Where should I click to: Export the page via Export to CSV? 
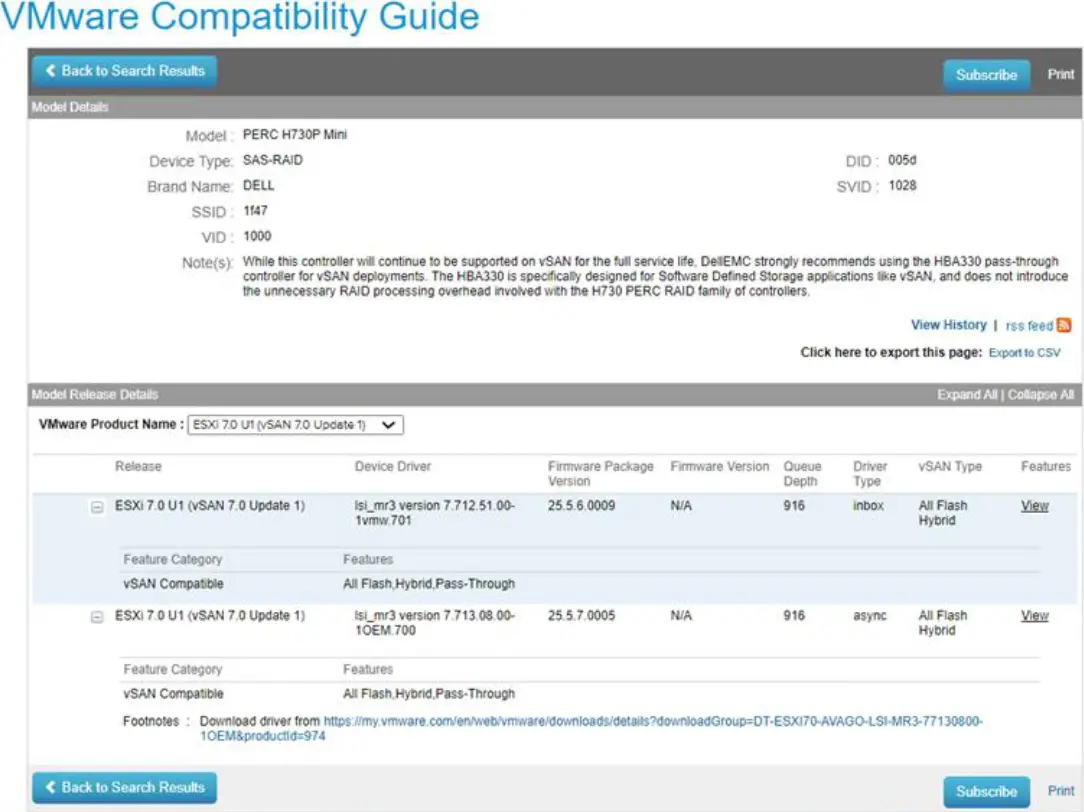click(1024, 352)
